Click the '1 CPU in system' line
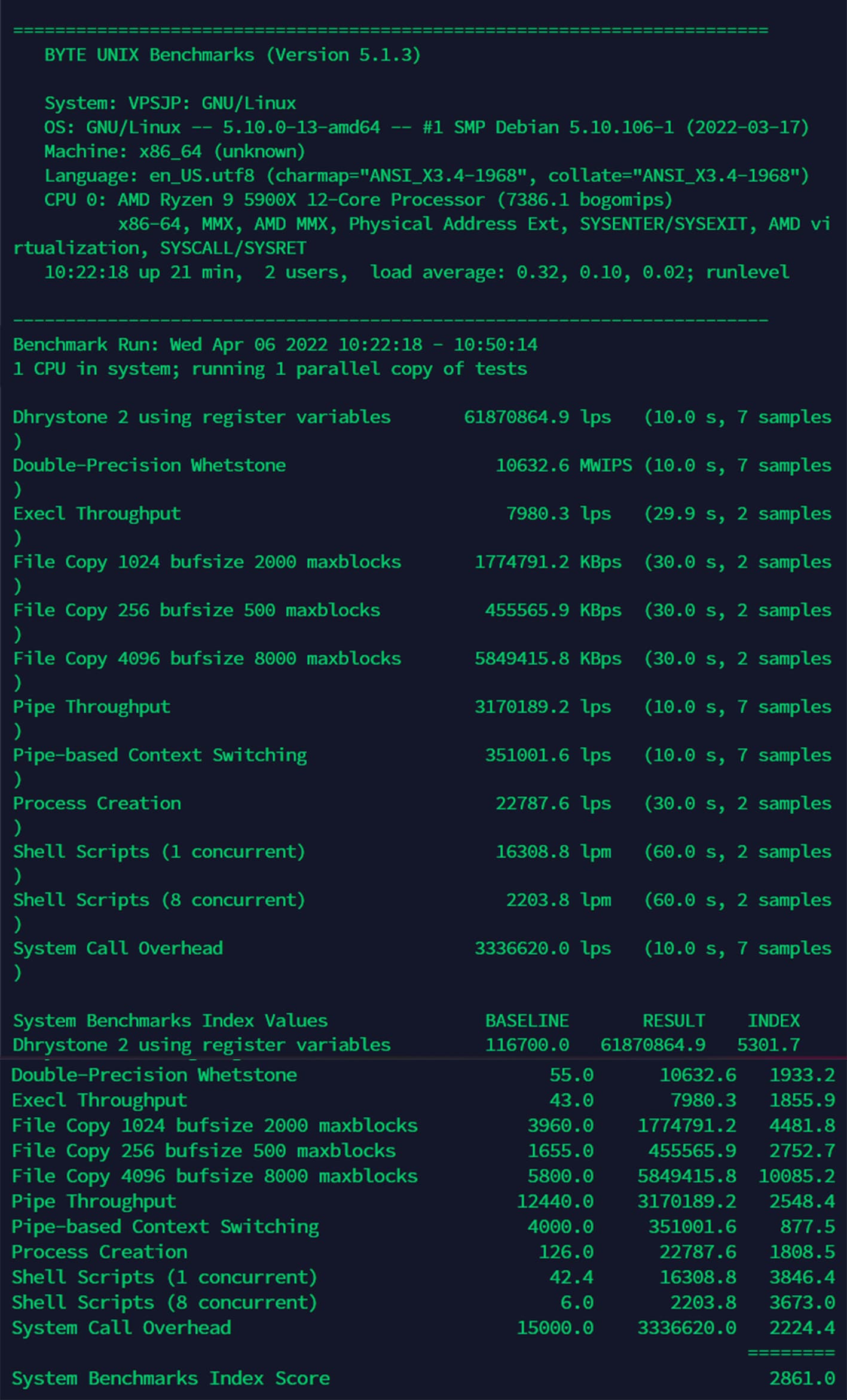This screenshot has width=847, height=1400. tap(270, 369)
